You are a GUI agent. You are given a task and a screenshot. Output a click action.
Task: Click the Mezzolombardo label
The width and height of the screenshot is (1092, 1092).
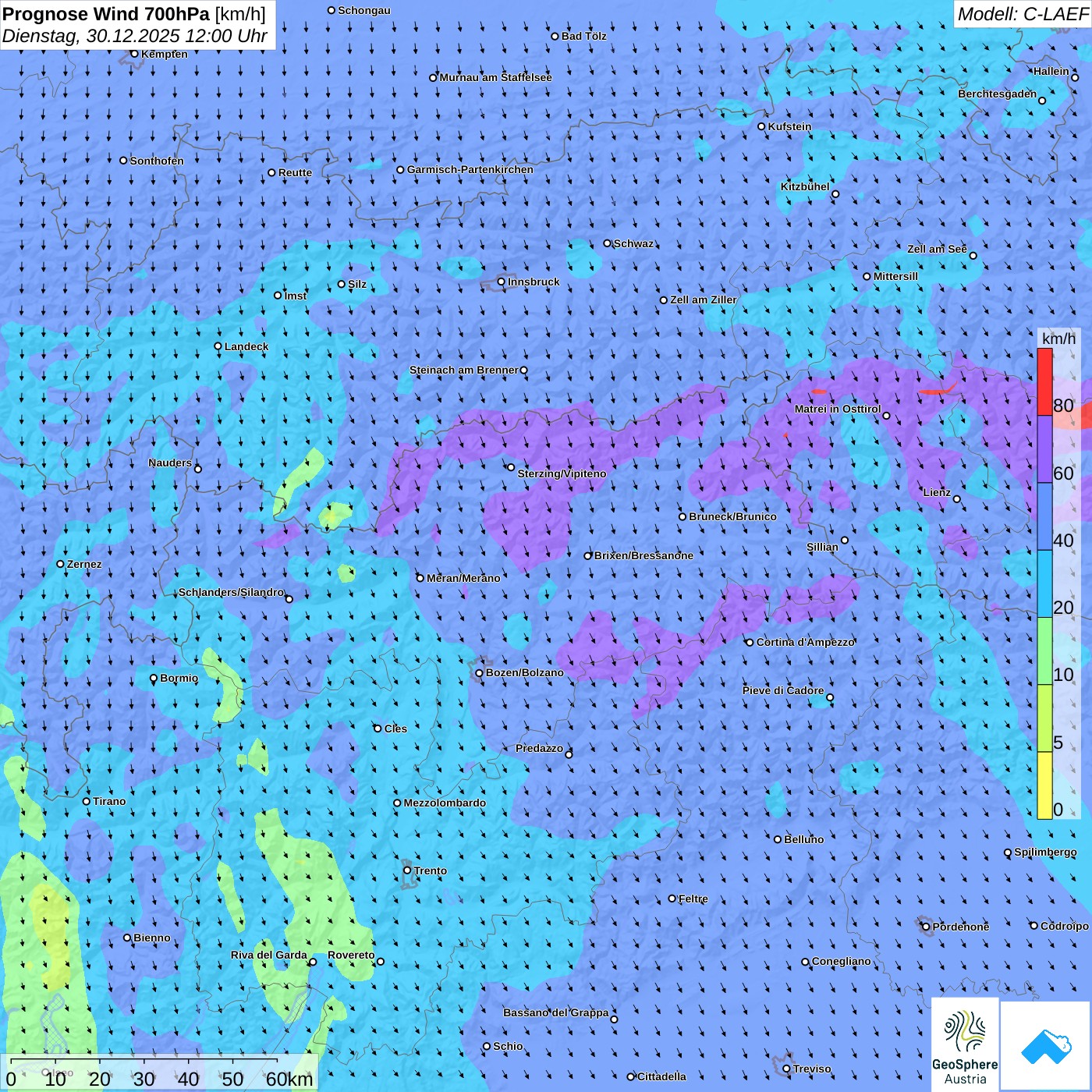point(445,803)
